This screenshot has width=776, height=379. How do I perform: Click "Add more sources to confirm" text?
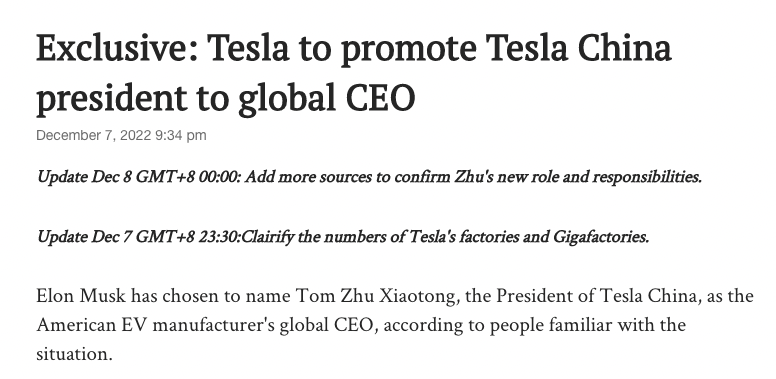[x=348, y=177]
